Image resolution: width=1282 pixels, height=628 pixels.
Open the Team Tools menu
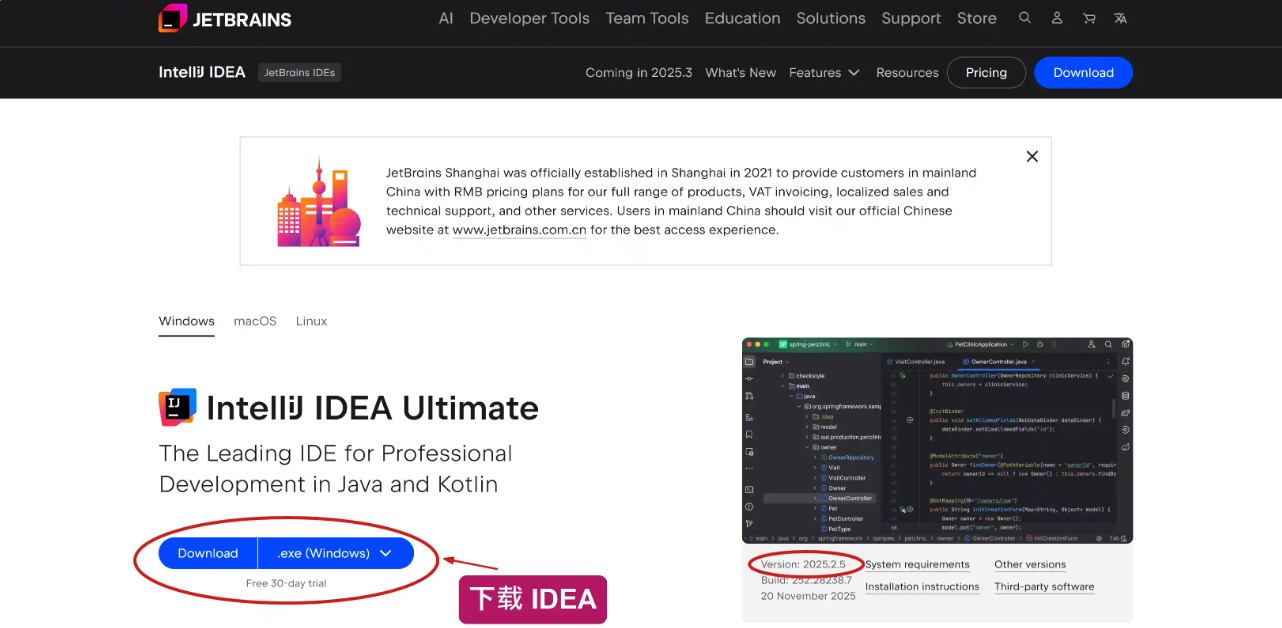pyautogui.click(x=647, y=18)
